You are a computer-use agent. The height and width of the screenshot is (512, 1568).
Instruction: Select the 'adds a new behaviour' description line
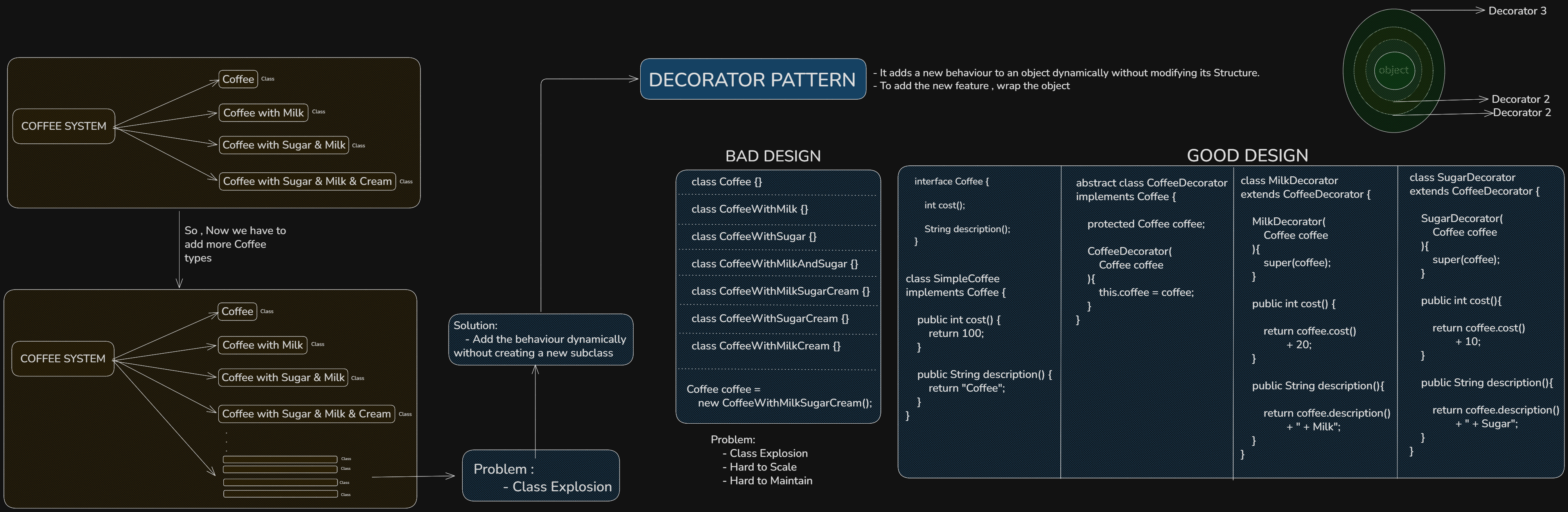pos(1066,73)
